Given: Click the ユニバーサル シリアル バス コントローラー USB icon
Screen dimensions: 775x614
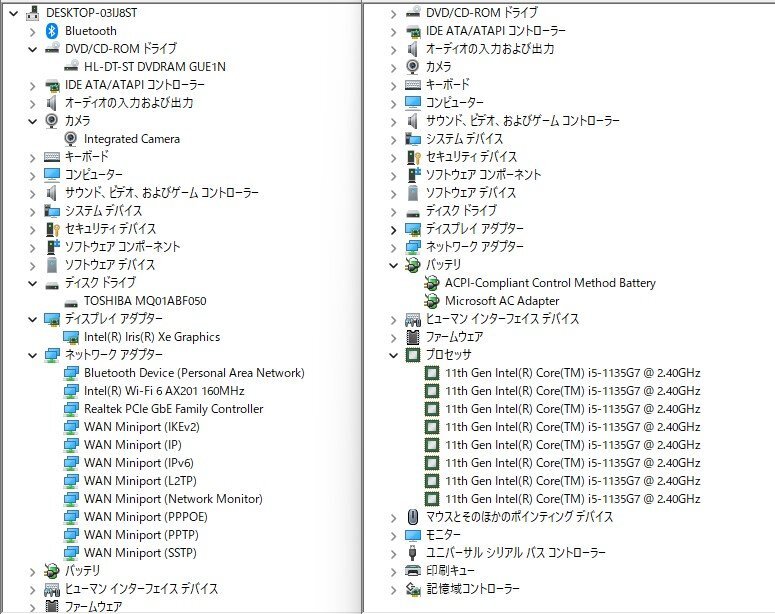Looking at the screenshot, I should (x=413, y=553).
